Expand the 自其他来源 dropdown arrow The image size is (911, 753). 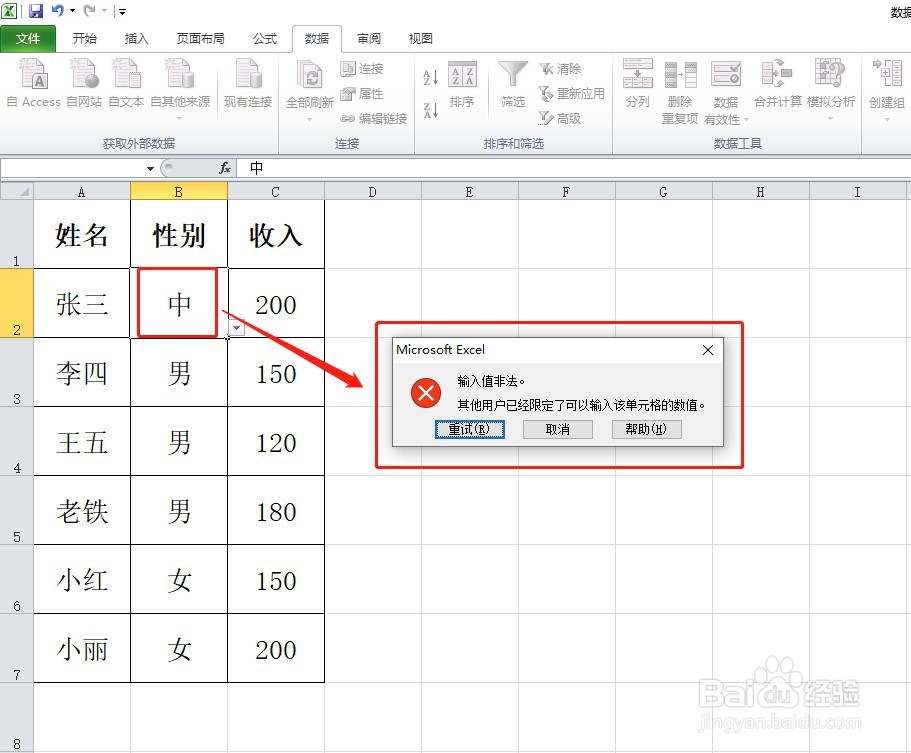pos(179,120)
